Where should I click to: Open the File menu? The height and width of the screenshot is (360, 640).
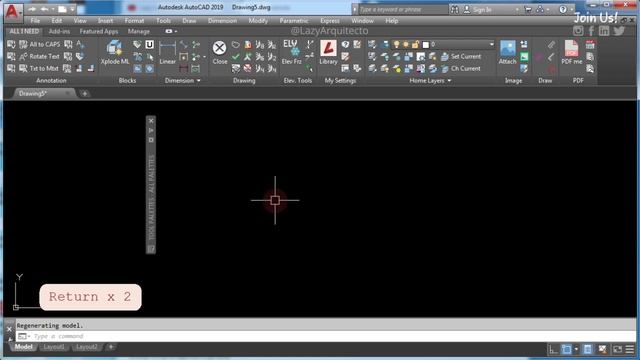[x=35, y=20]
